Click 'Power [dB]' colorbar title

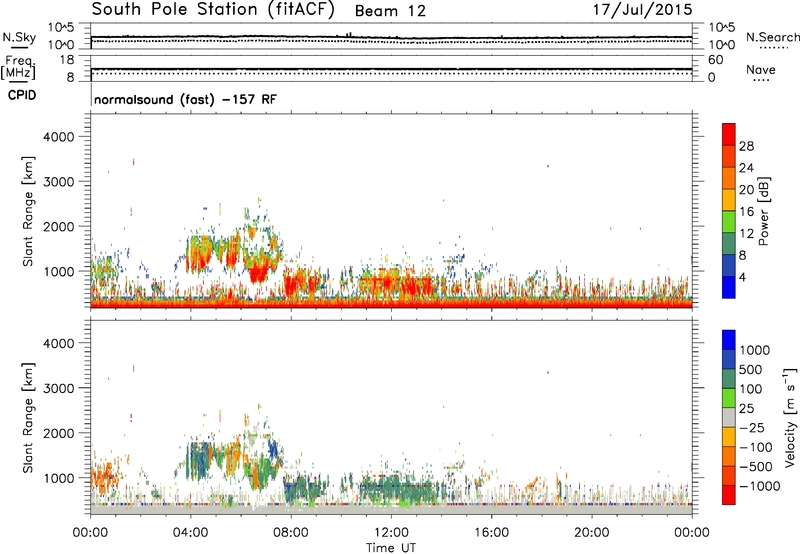coord(763,211)
